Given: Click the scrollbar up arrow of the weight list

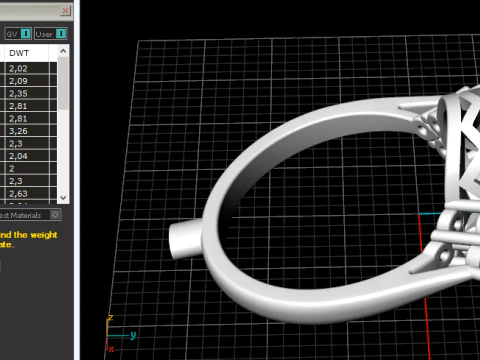Looking at the screenshot, I should tap(63, 51).
